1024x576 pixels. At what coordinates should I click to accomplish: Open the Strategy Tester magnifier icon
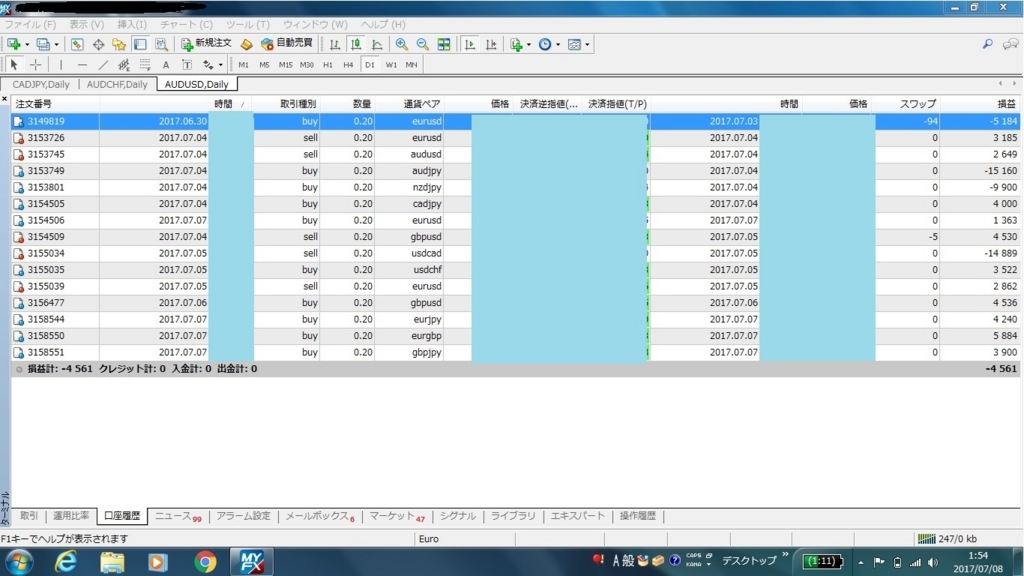point(161,44)
